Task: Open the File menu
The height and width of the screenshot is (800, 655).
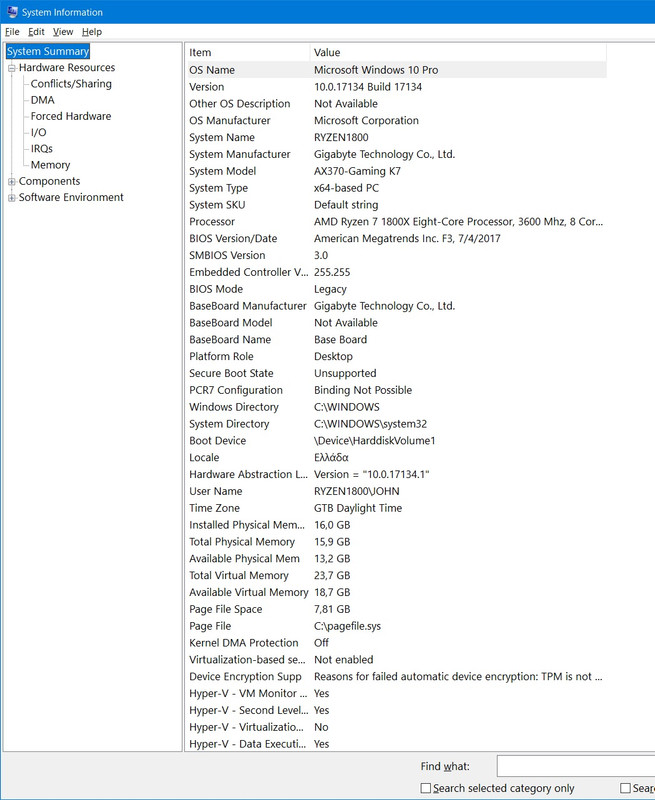Action: click(12, 32)
